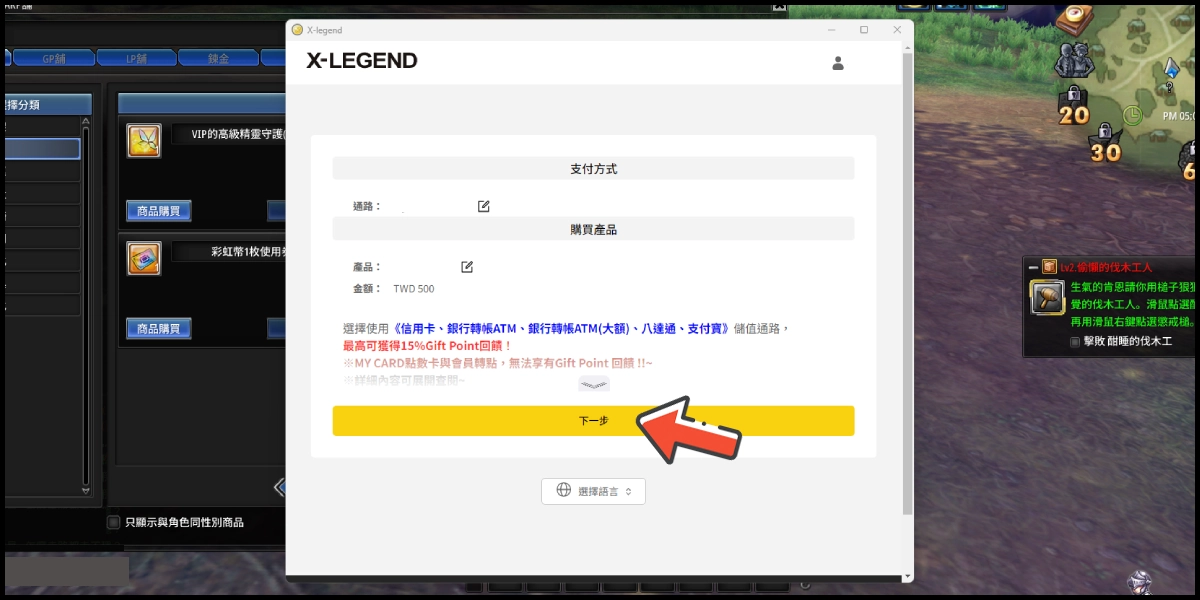
Task: Toggle the 擊敗 酣睡的伐木工 quest checkbox
Action: [x=1075, y=341]
